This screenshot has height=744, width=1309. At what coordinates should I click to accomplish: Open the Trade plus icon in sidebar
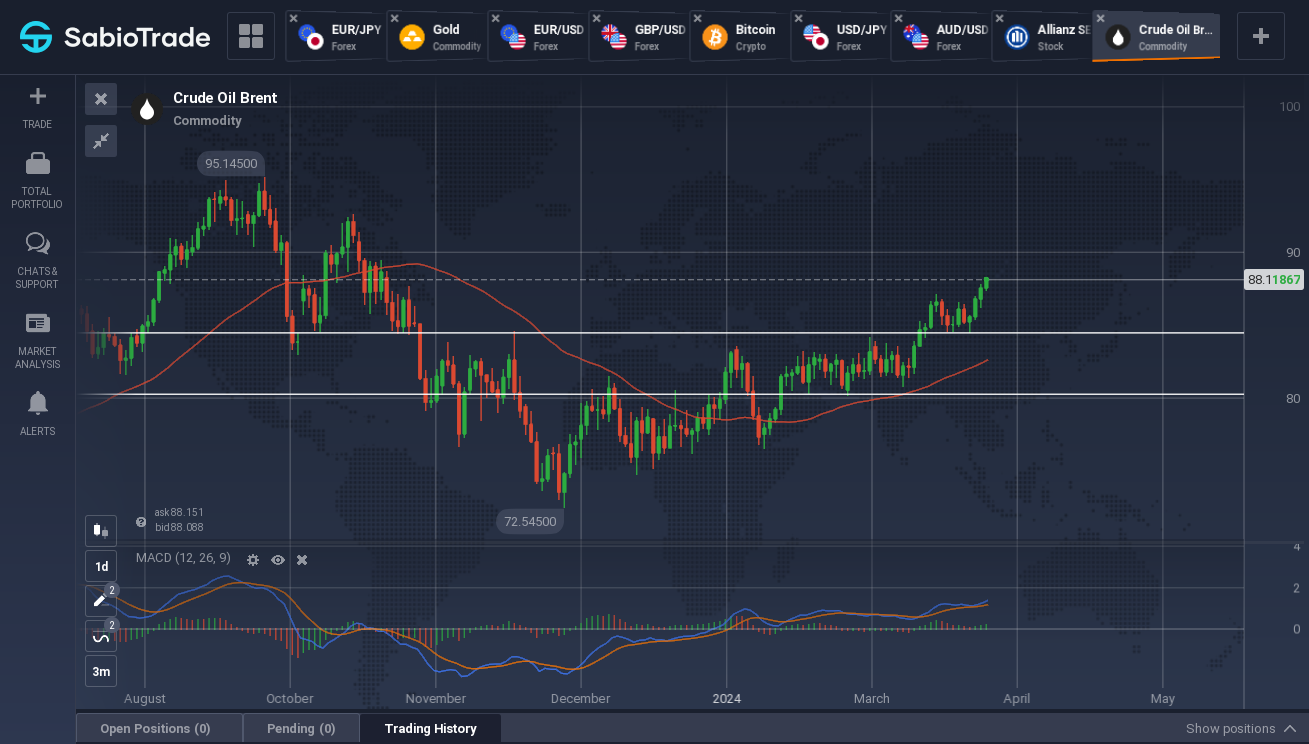(x=37, y=97)
